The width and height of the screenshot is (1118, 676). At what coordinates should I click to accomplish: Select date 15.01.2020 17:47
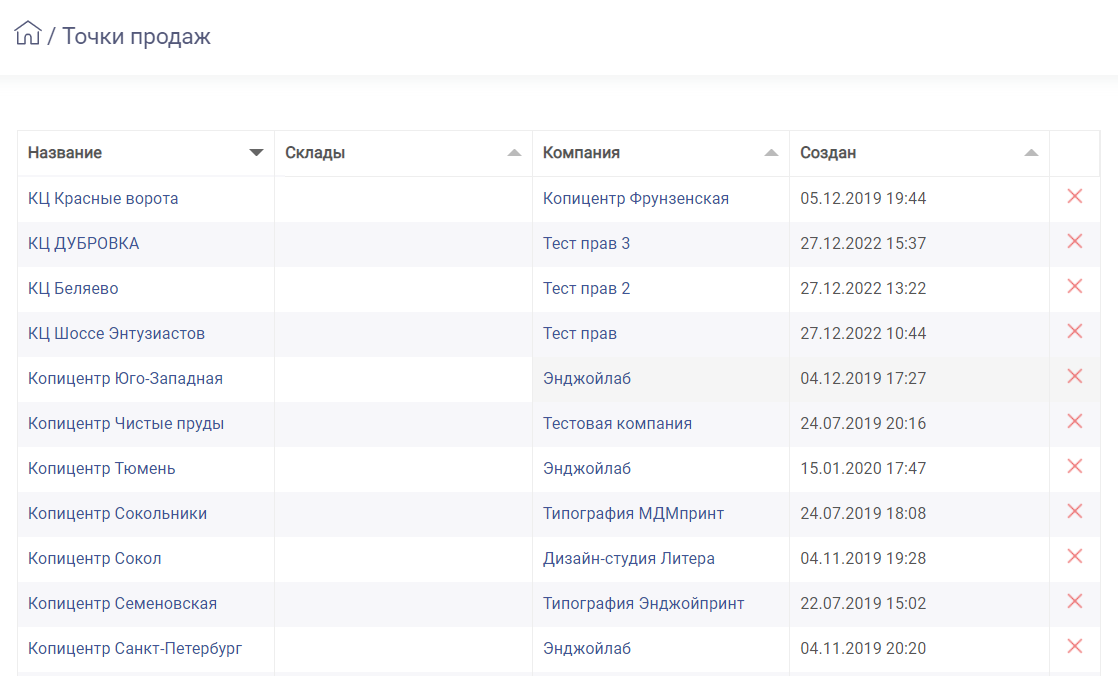863,468
